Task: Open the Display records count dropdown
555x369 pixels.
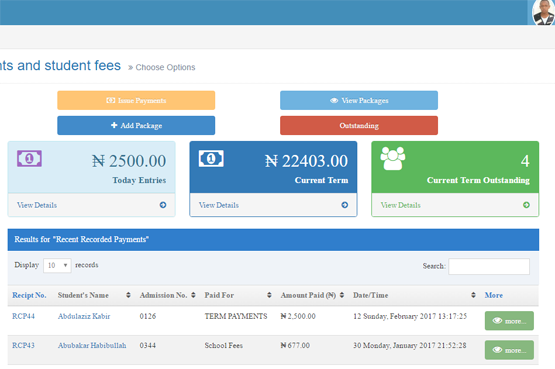Action: pyautogui.click(x=57, y=265)
